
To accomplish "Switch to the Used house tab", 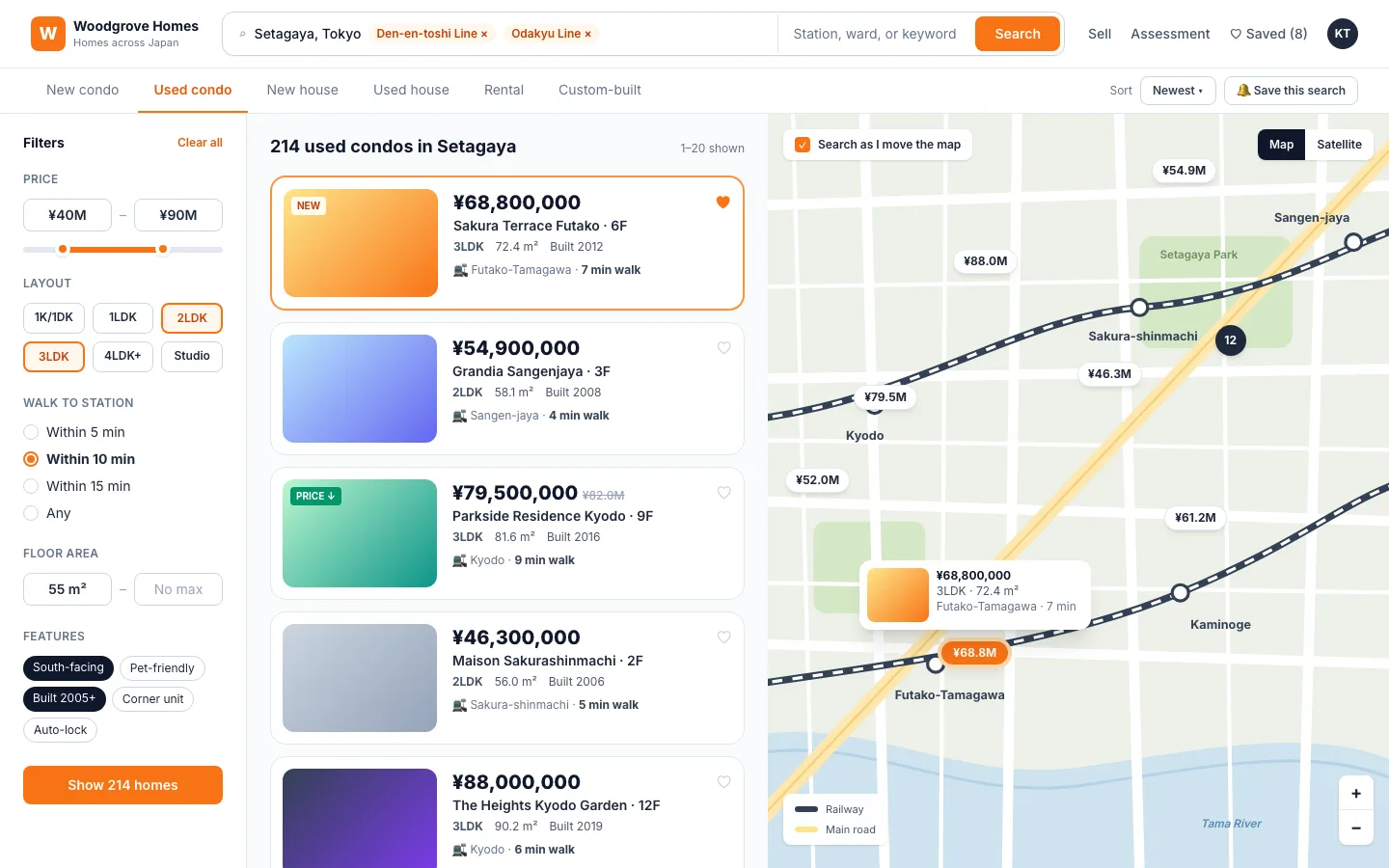I will click(x=411, y=90).
